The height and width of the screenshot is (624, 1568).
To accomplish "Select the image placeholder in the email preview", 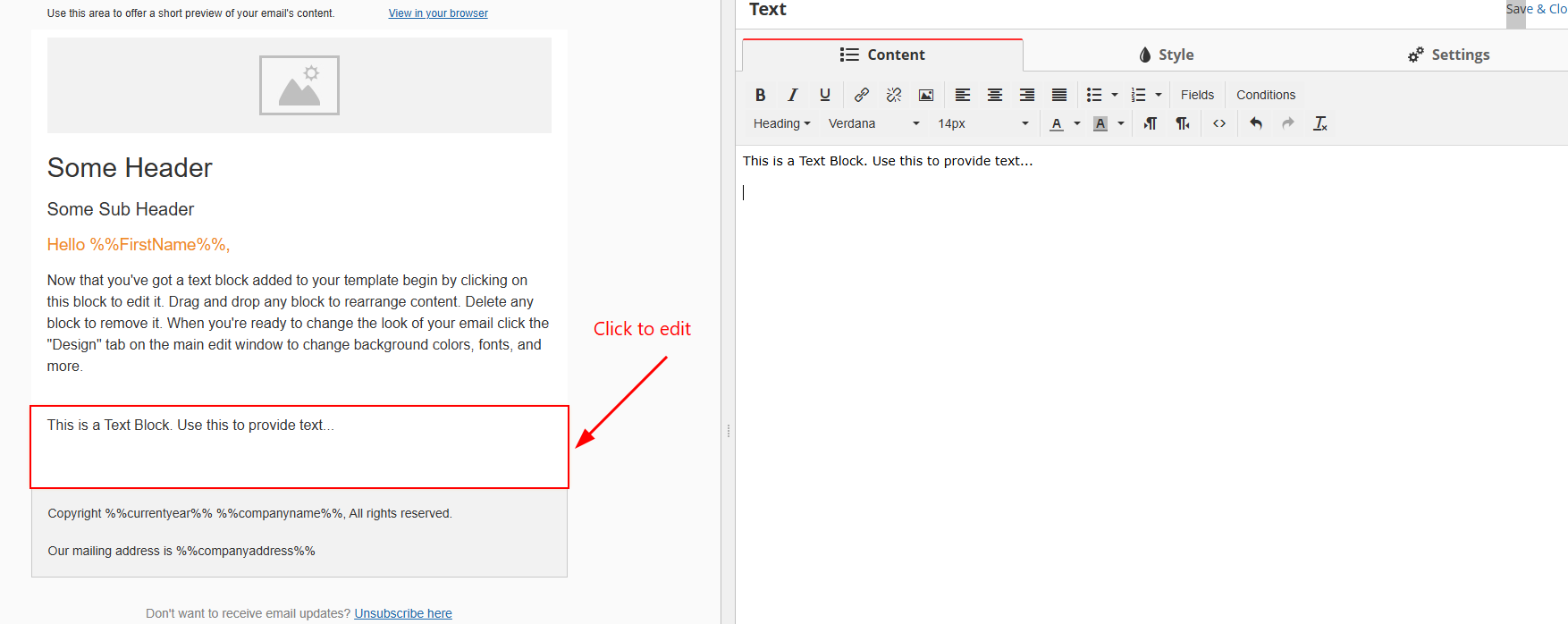I will [299, 85].
